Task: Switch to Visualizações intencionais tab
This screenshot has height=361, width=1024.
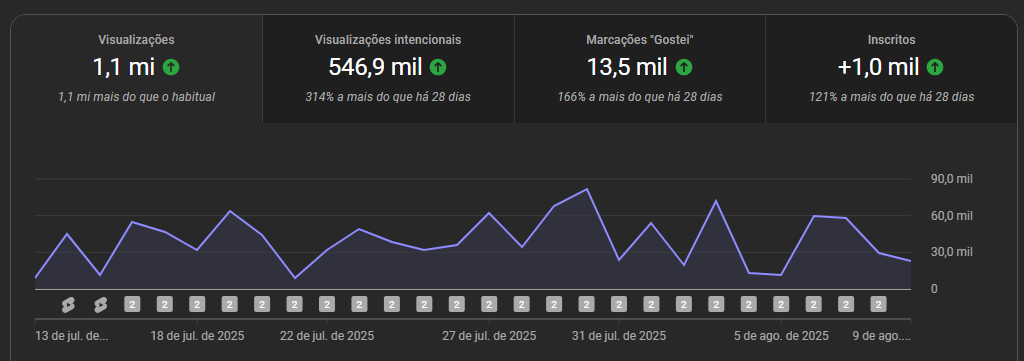Action: [389, 69]
